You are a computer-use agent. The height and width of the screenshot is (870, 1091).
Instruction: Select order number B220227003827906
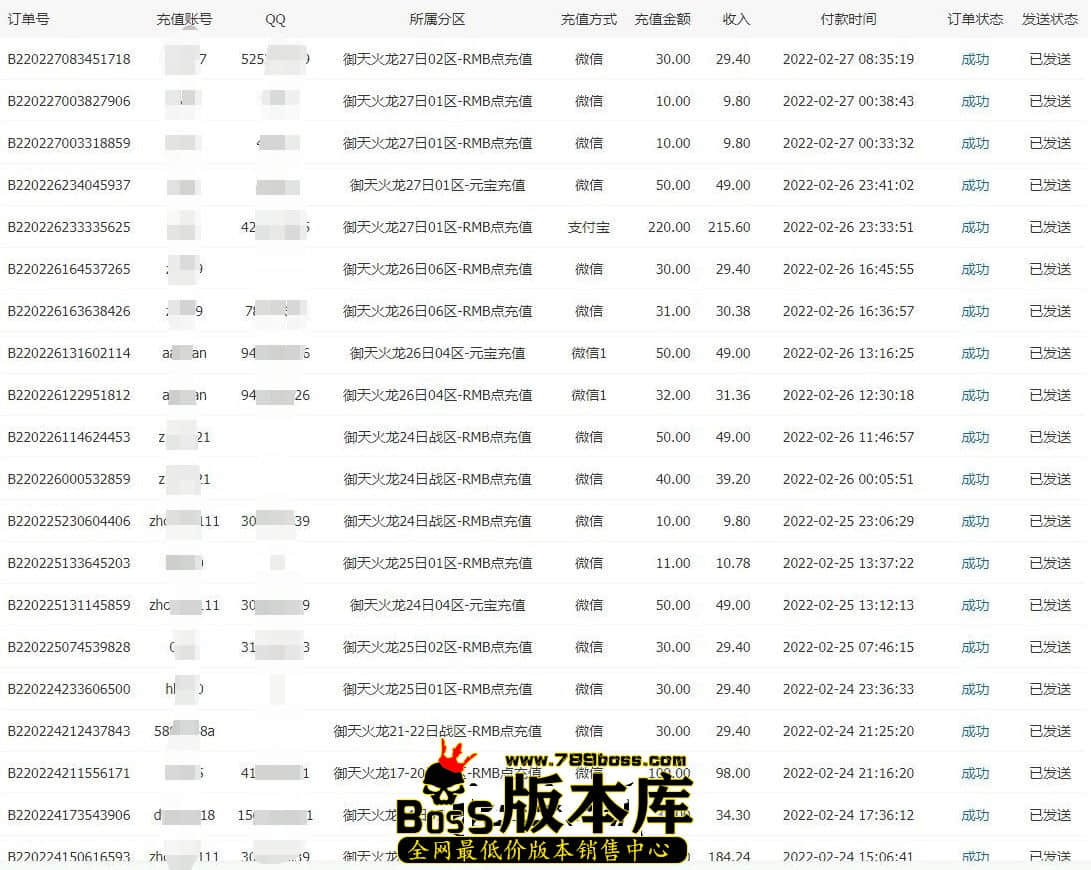69,101
